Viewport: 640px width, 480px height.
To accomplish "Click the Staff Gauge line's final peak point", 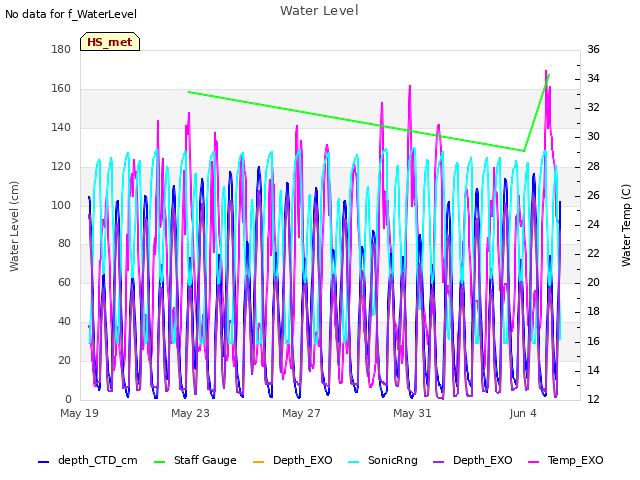I will pos(549,75).
